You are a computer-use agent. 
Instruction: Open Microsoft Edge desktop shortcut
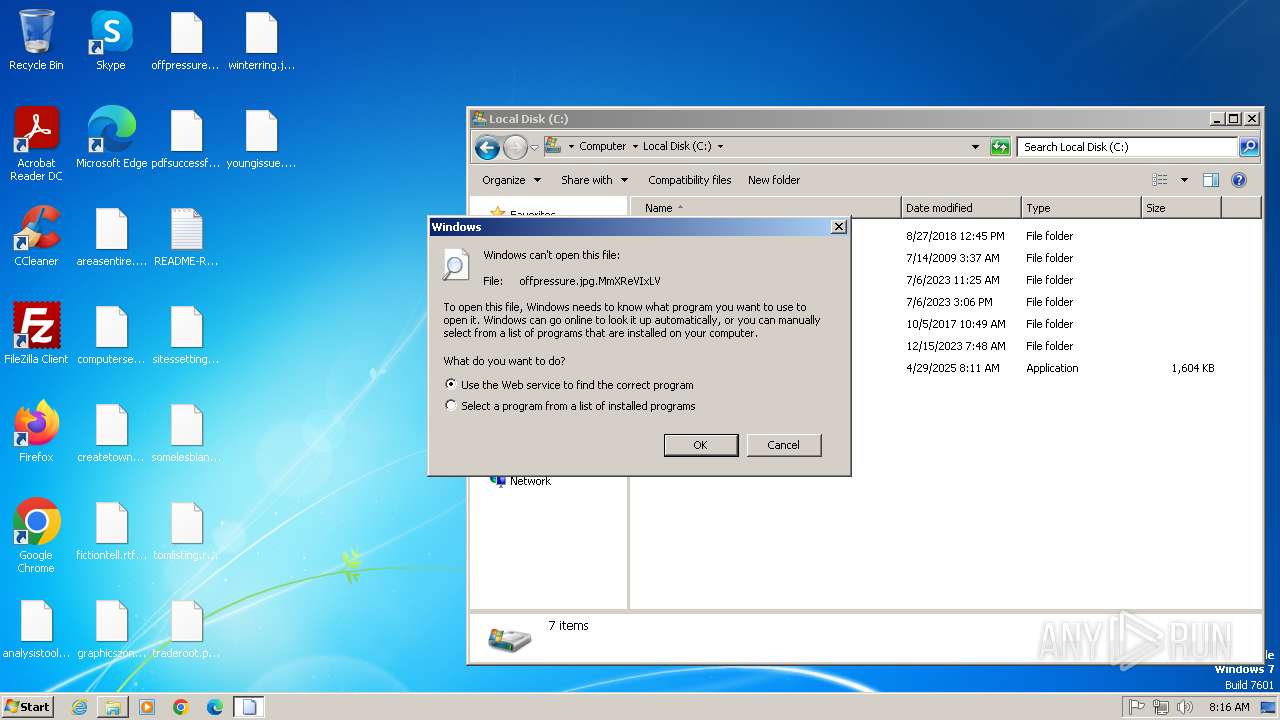point(111,138)
